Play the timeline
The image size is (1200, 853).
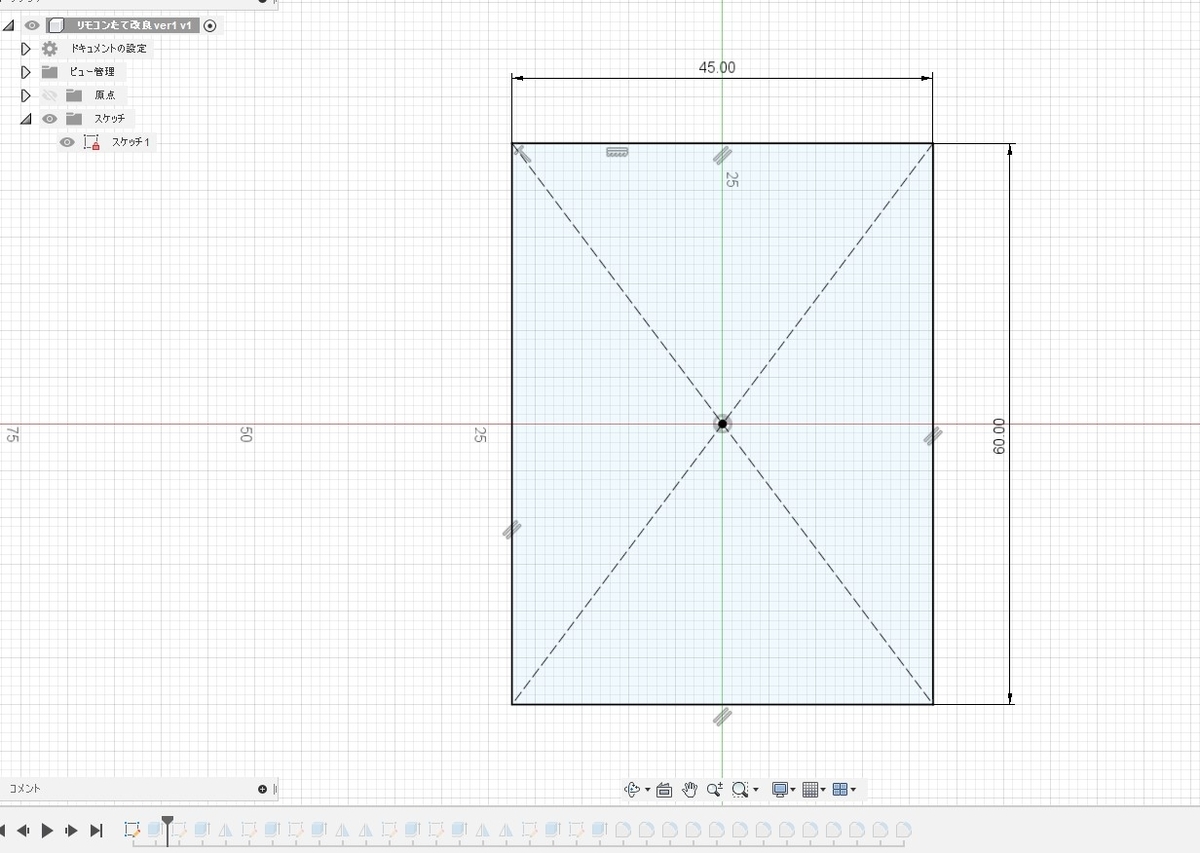coord(47,830)
